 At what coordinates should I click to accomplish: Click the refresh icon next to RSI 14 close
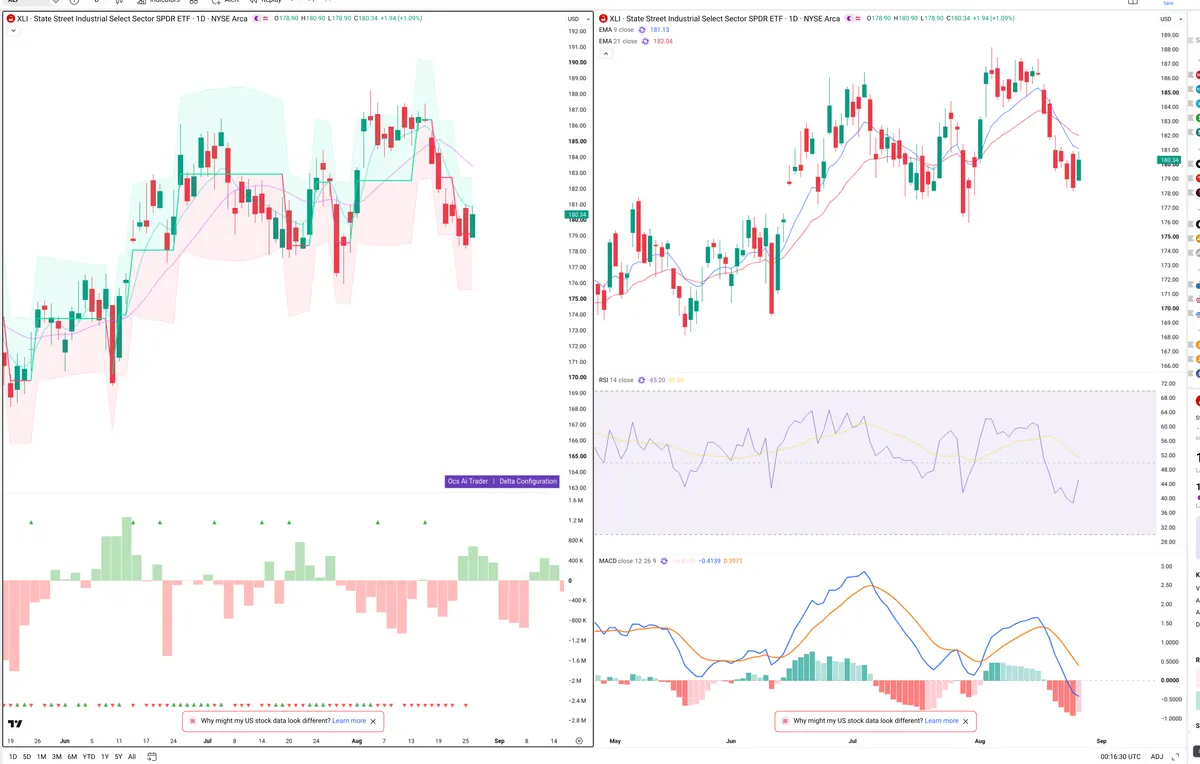pyautogui.click(x=642, y=380)
